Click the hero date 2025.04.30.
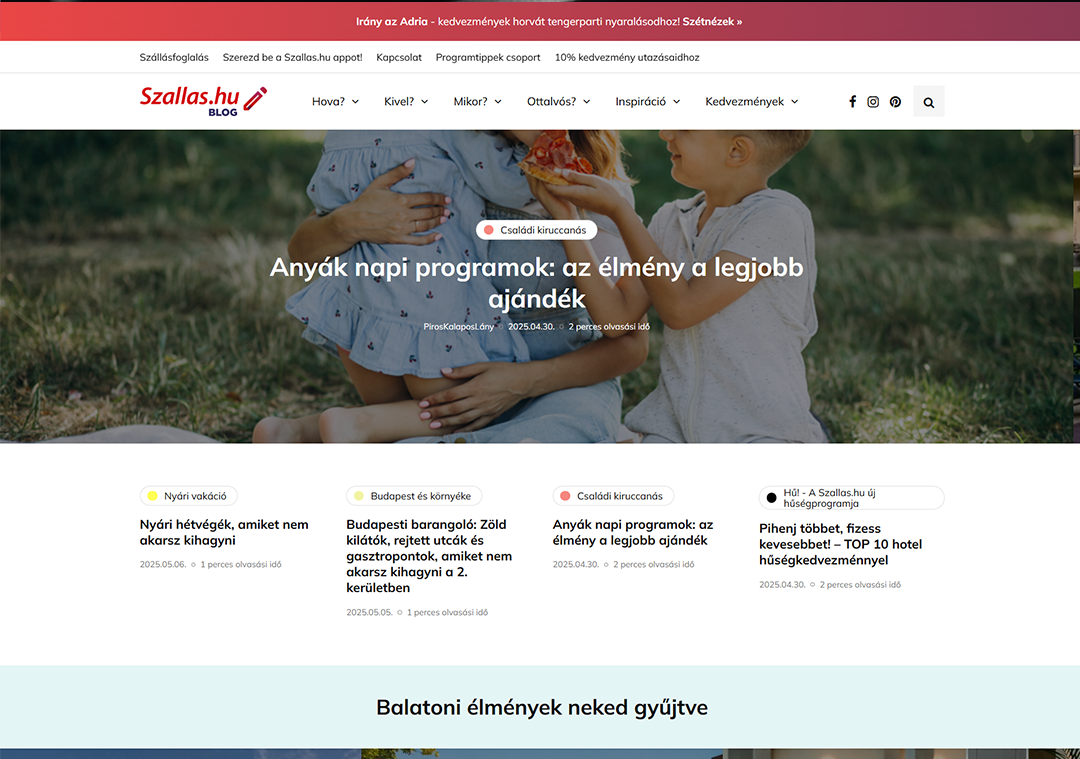The height and width of the screenshot is (759, 1080). [x=531, y=326]
